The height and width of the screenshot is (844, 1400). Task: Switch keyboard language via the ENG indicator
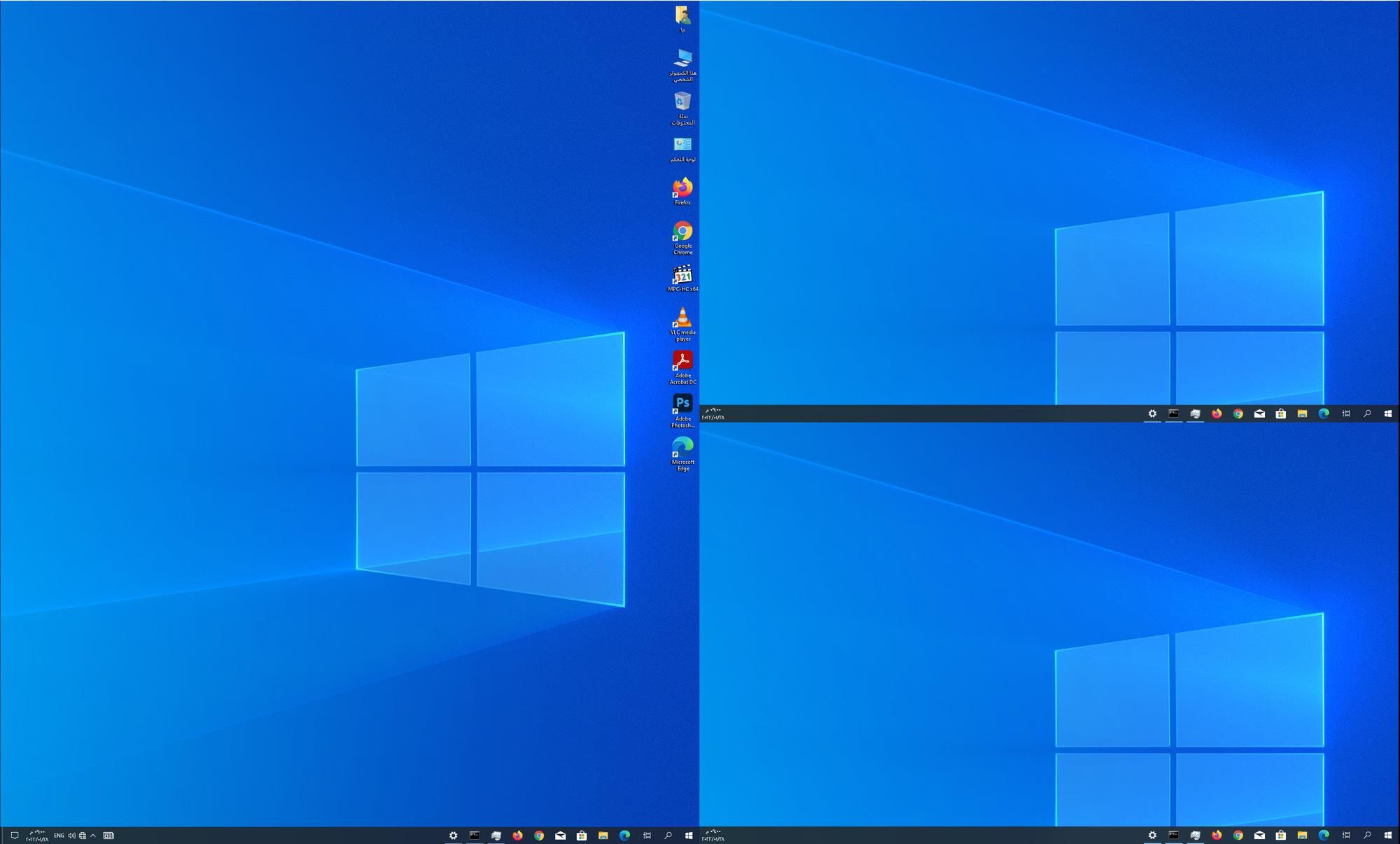click(x=59, y=835)
